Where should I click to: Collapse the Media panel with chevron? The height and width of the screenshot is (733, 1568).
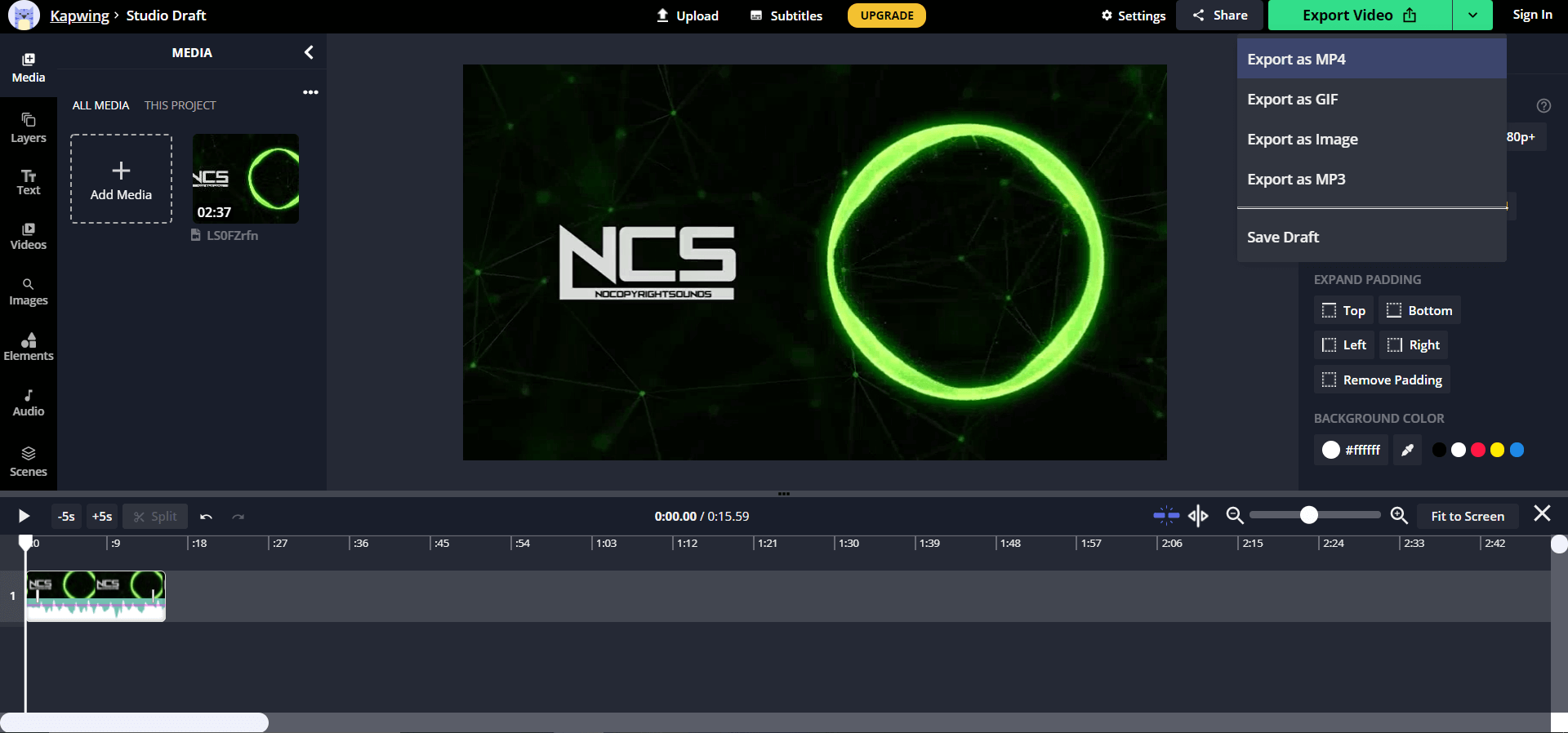[x=309, y=52]
